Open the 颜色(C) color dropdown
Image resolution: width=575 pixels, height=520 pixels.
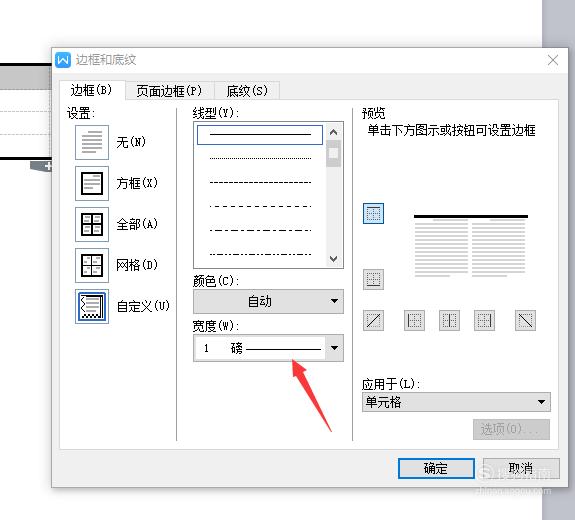(x=268, y=301)
